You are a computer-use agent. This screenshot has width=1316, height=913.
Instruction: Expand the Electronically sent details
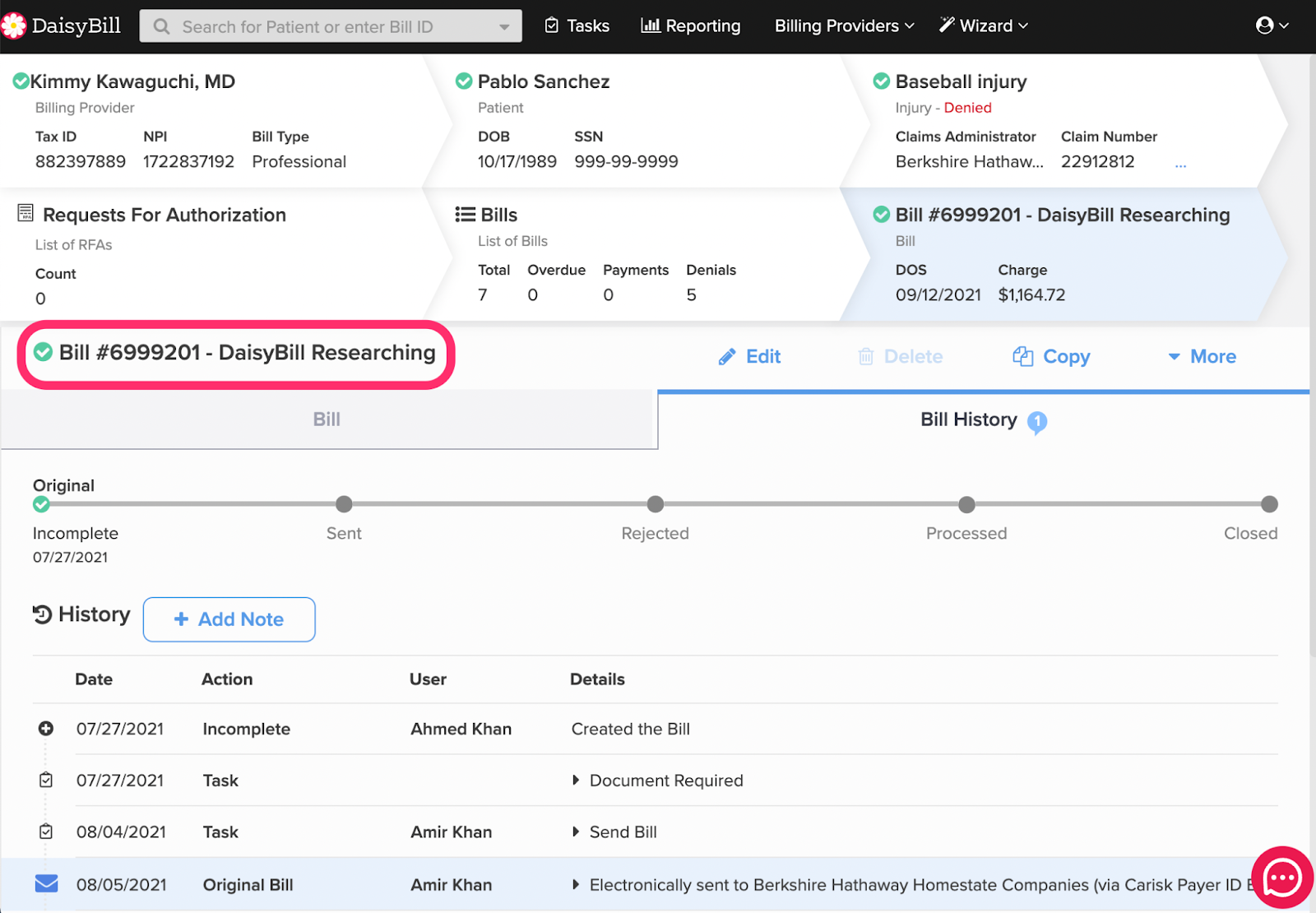576,884
